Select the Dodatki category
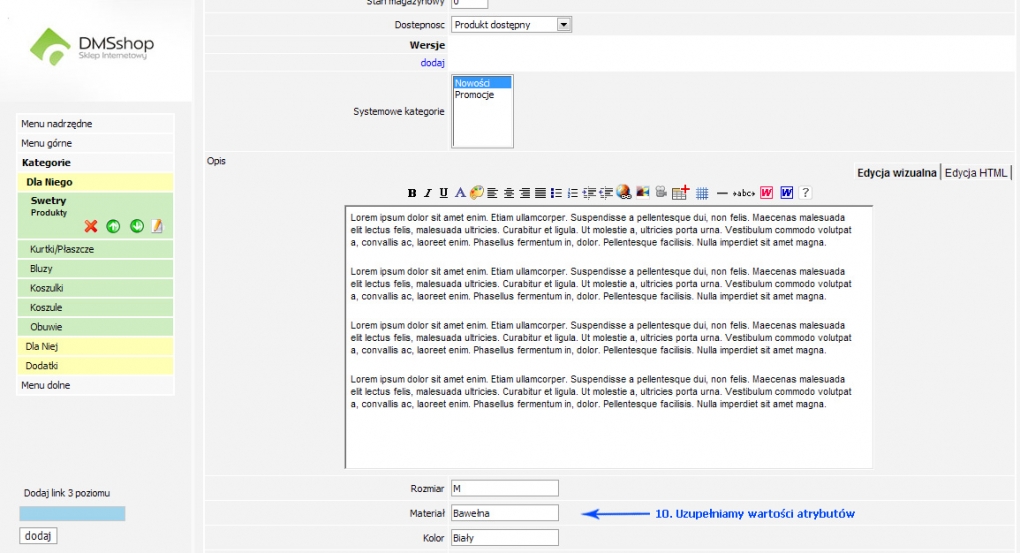The image size is (1020, 553). (95, 366)
